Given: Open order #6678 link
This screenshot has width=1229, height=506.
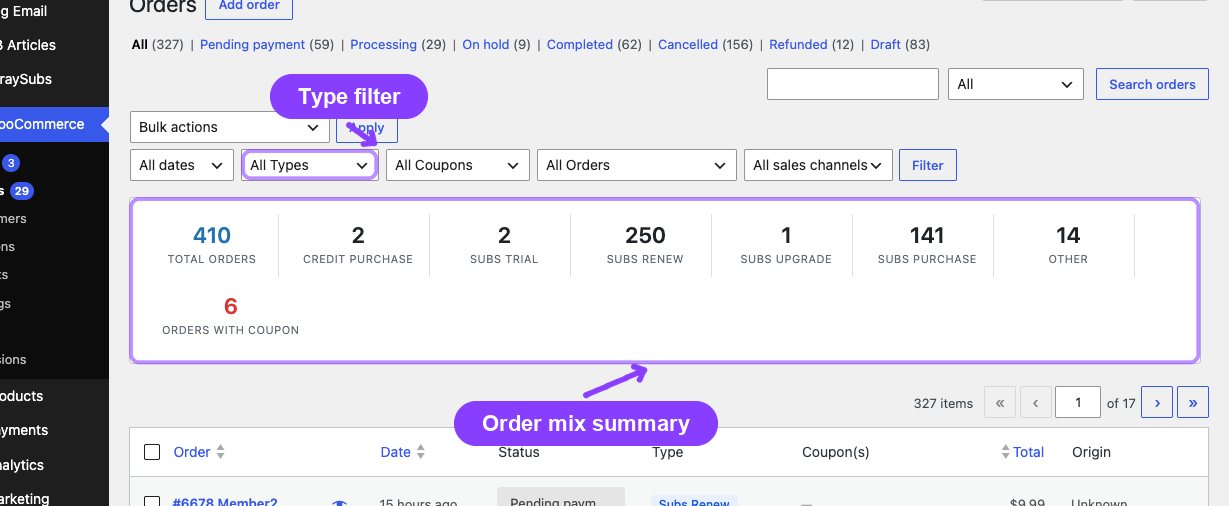Looking at the screenshot, I should click(x=225, y=502).
